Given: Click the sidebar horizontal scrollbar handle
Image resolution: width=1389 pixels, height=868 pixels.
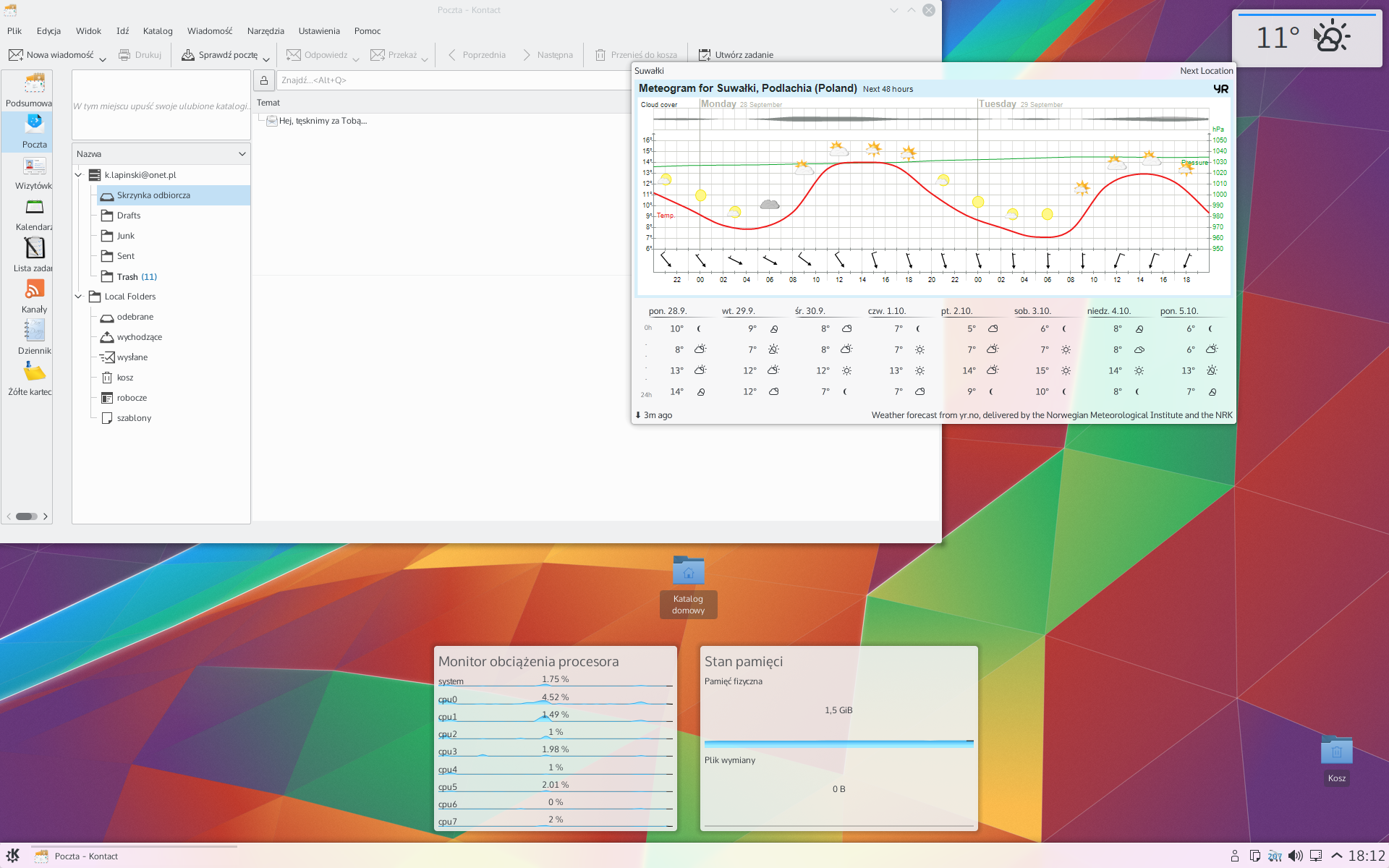Looking at the screenshot, I should pyautogui.click(x=27, y=516).
